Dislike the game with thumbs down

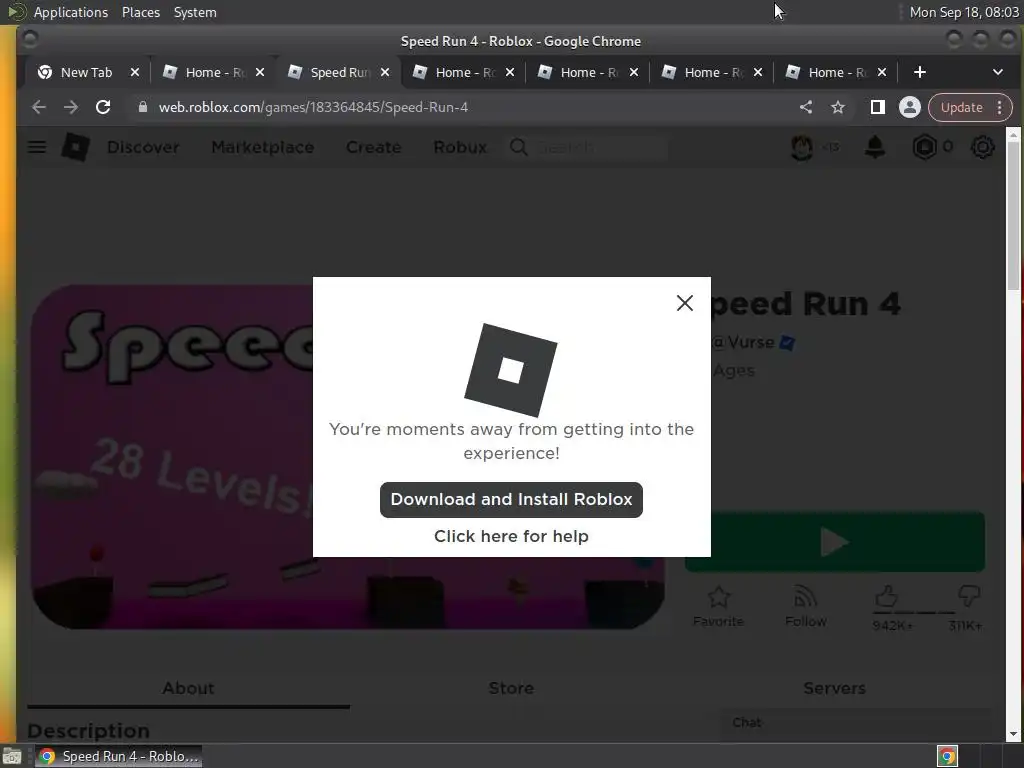point(969,596)
